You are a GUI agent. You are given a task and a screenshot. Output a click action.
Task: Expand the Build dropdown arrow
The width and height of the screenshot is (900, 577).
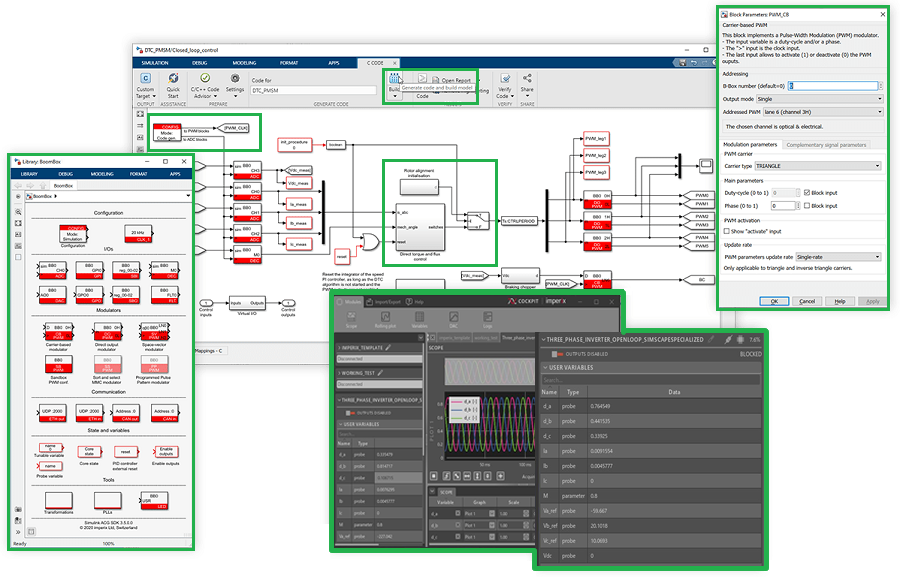(x=394, y=96)
